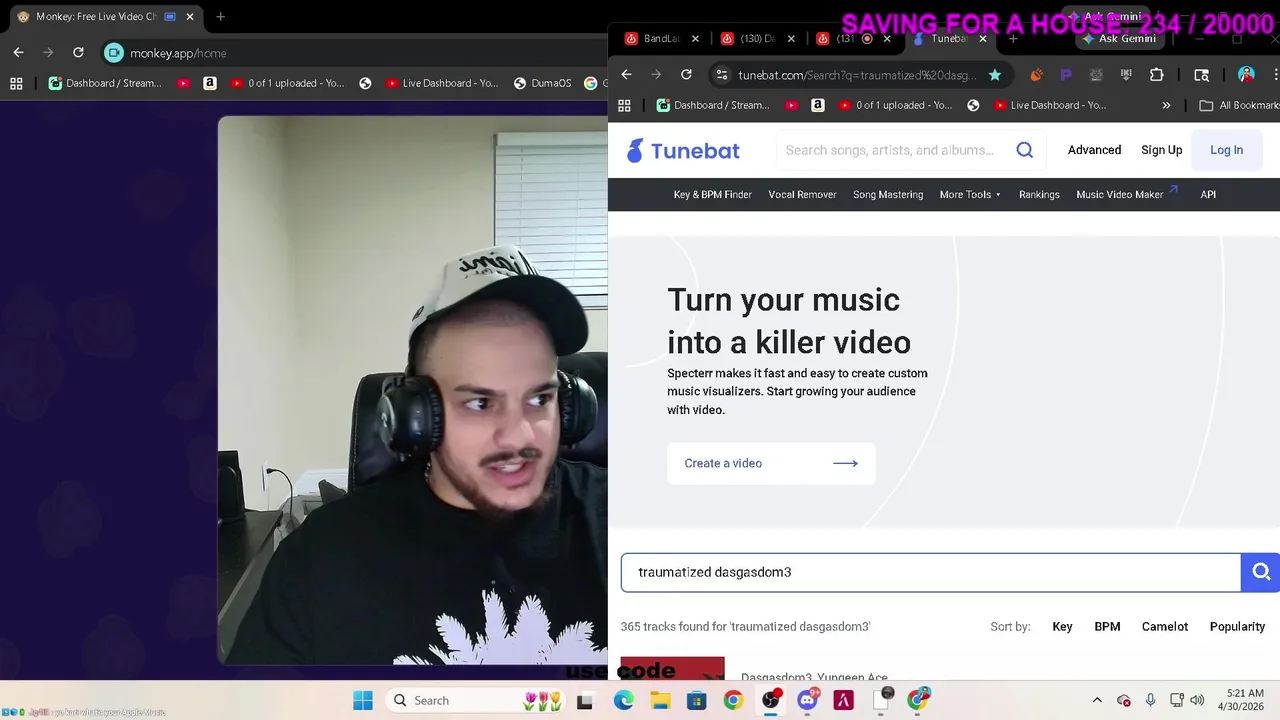Open OBS Studio from the taskbar
Image resolution: width=1280 pixels, height=720 pixels.
771,700
